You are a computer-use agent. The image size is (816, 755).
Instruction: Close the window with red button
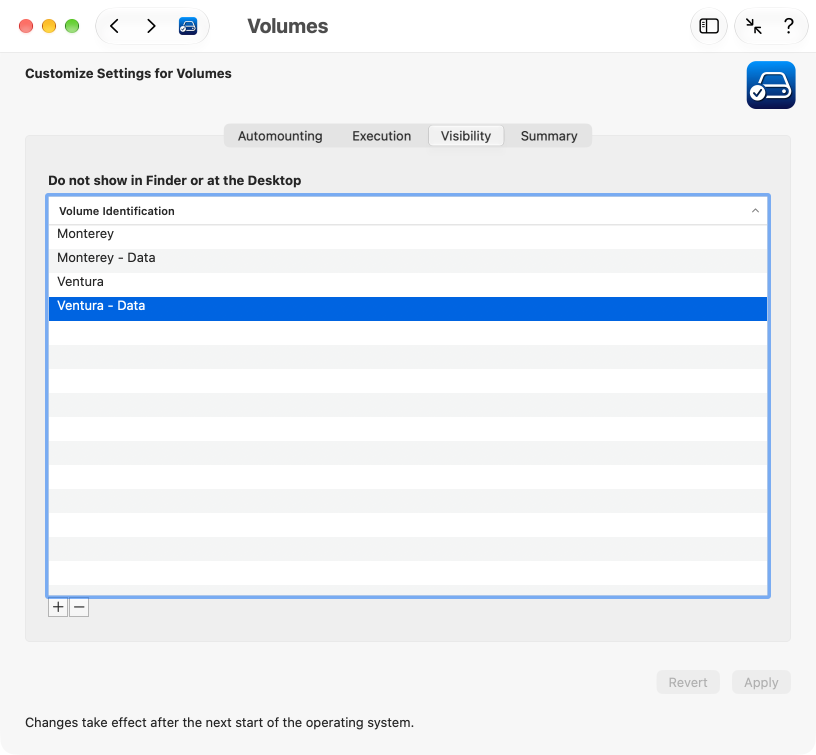(26, 26)
